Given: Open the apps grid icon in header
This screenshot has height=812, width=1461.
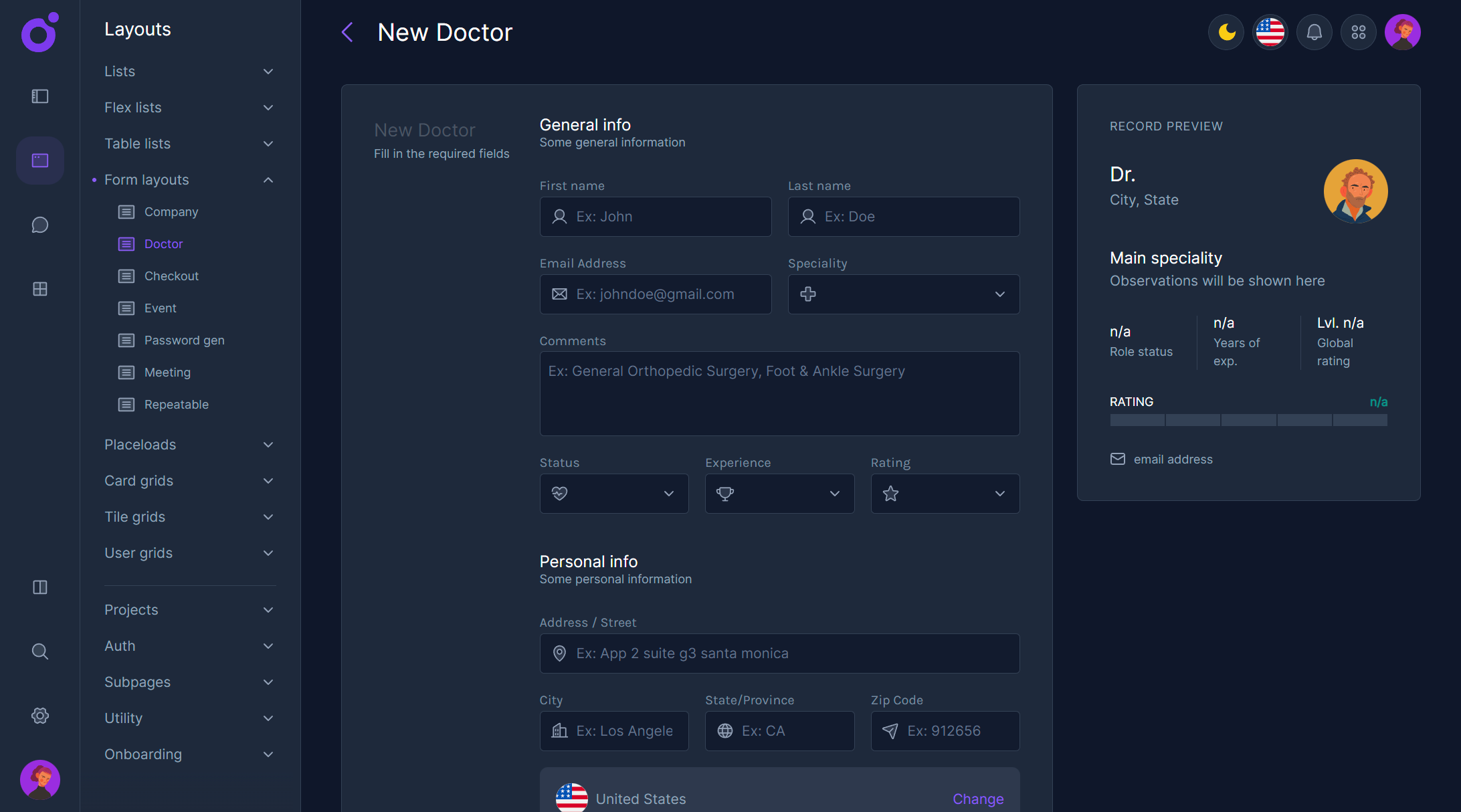Looking at the screenshot, I should pos(1359,32).
